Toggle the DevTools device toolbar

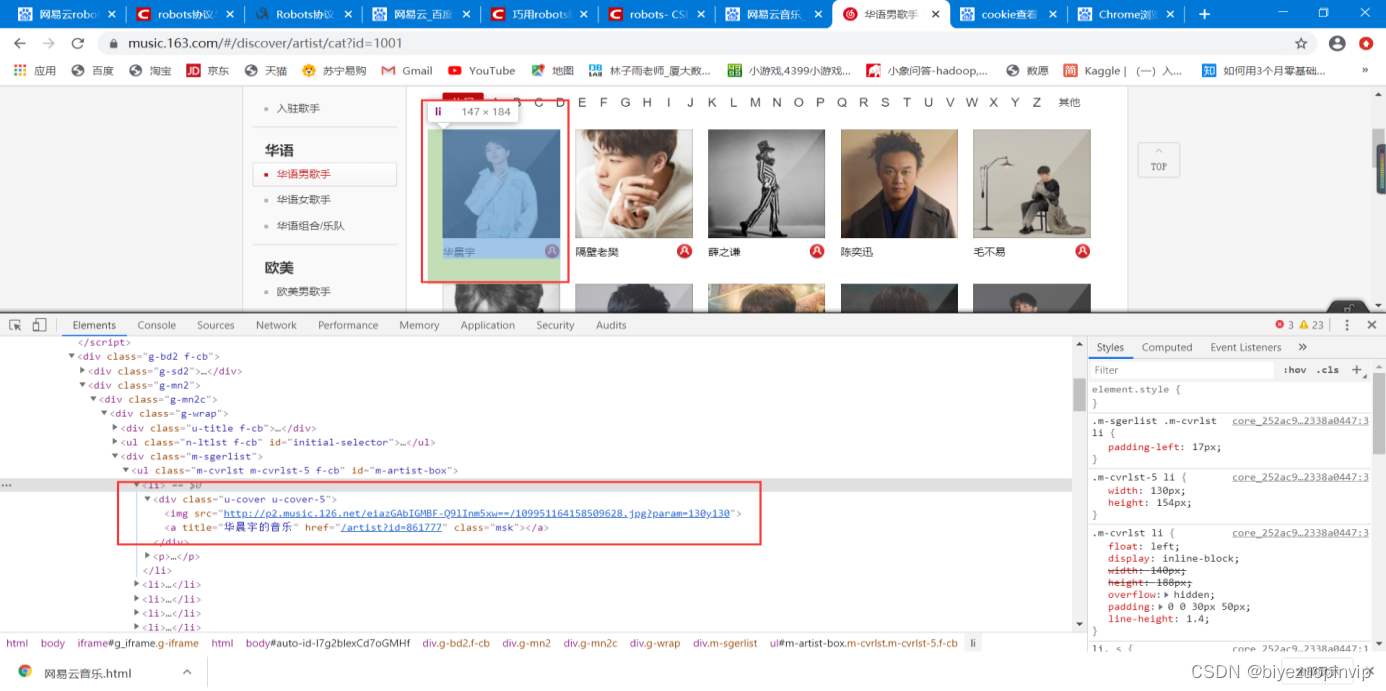coord(40,325)
